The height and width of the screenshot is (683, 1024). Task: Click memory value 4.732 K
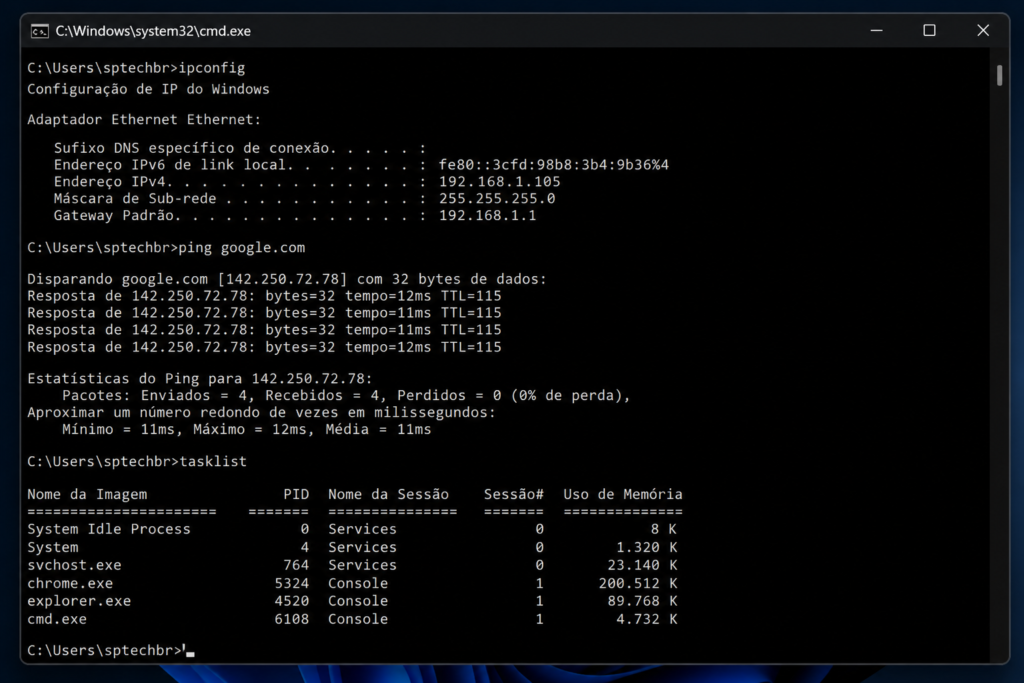tap(647, 619)
